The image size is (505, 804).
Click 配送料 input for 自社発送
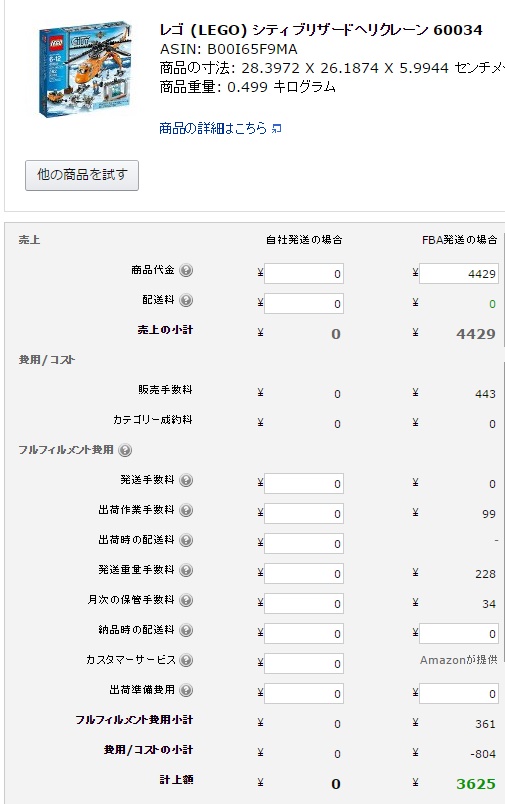tap(304, 304)
